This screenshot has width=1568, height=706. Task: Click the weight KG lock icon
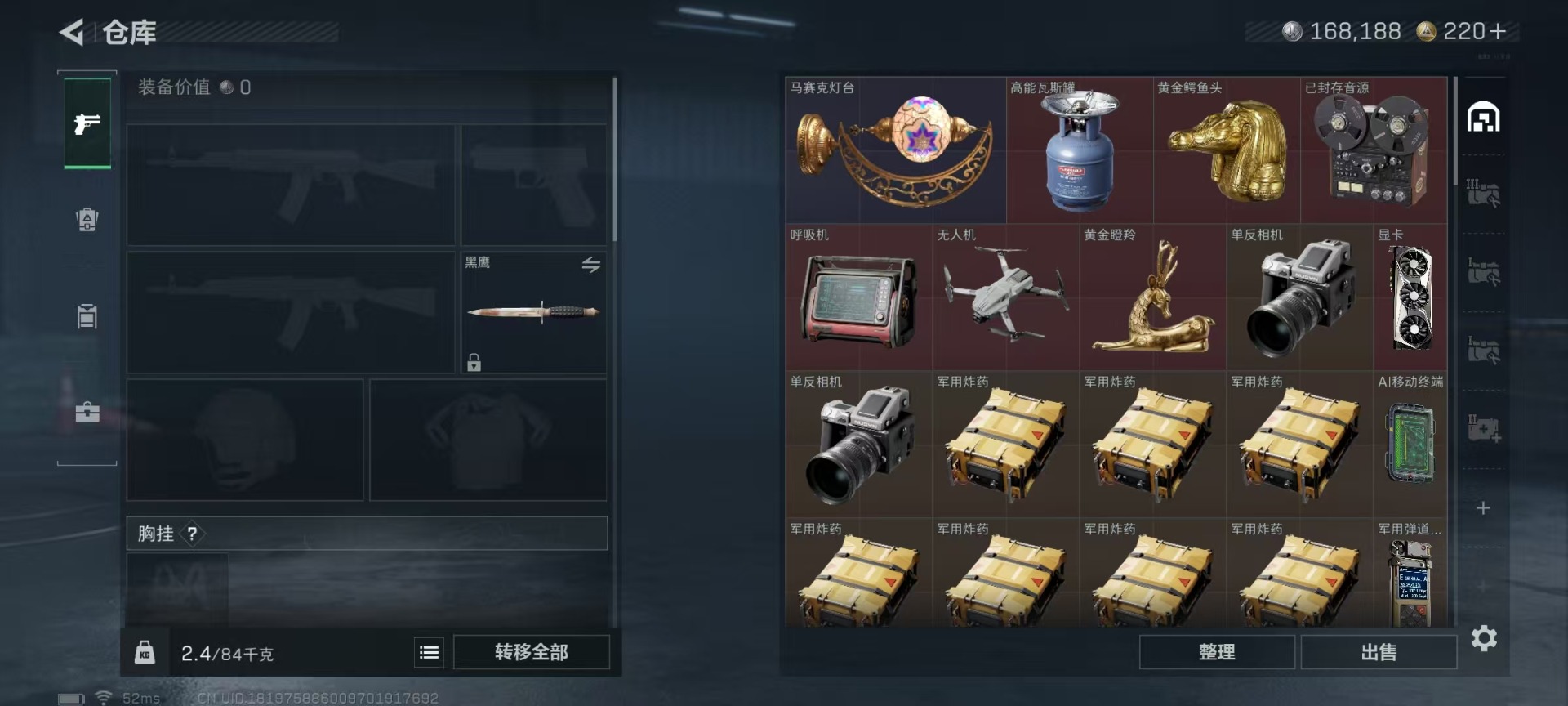145,652
